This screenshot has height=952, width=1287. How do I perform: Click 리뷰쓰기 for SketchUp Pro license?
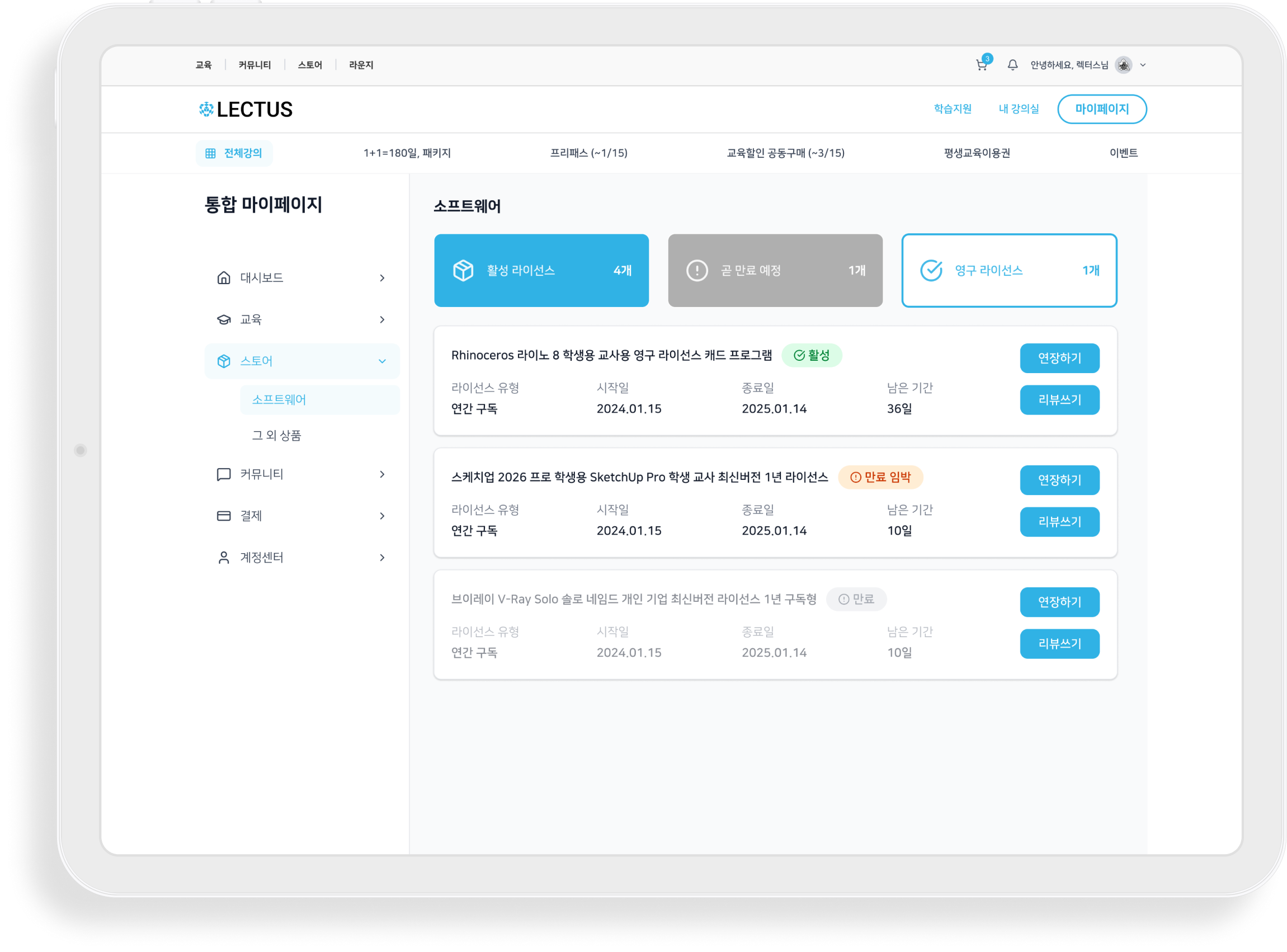[1059, 521]
